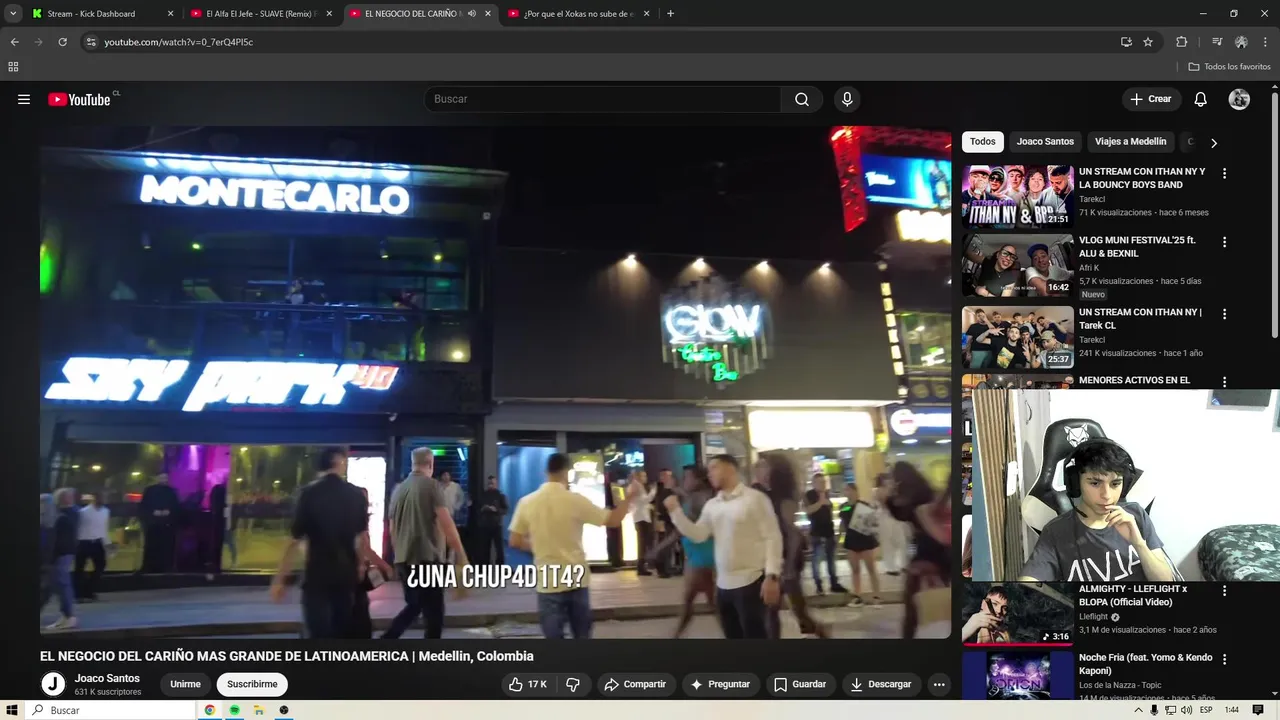This screenshot has height=720, width=1280.
Task: Open the Tarekcl channel under the 21:51 video
Action: [1092, 199]
